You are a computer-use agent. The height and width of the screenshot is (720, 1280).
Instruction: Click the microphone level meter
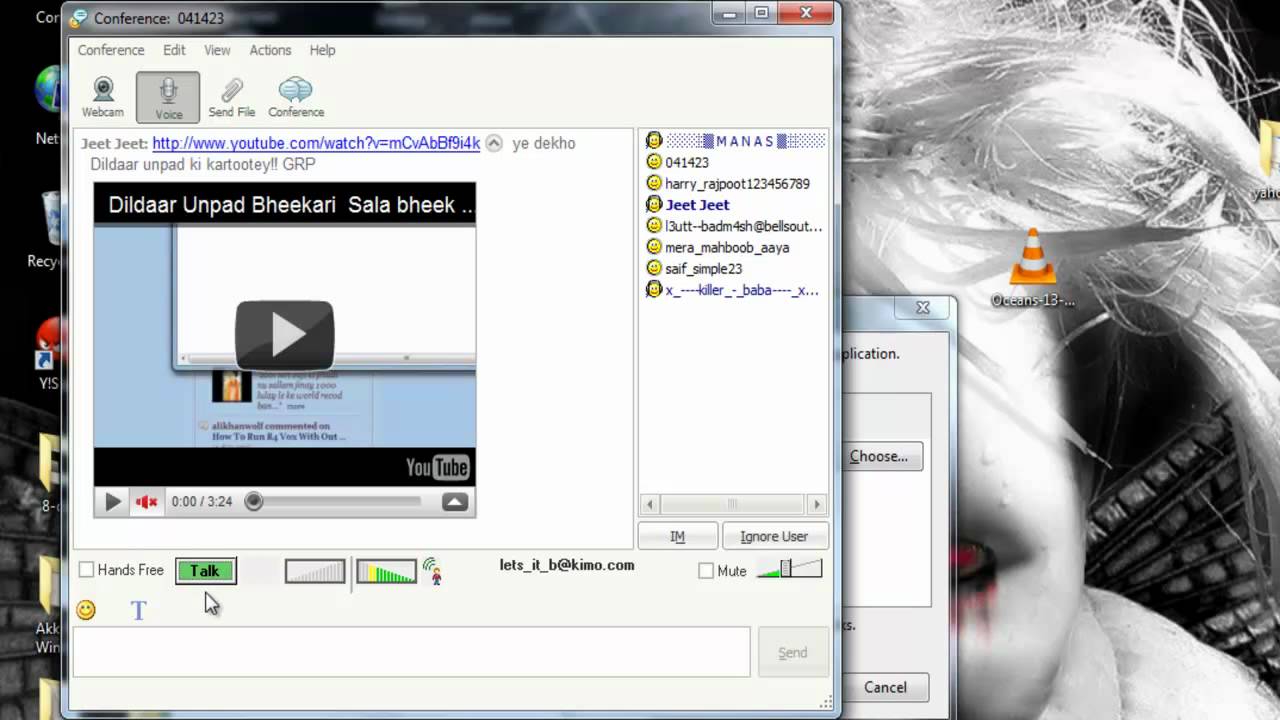point(315,571)
